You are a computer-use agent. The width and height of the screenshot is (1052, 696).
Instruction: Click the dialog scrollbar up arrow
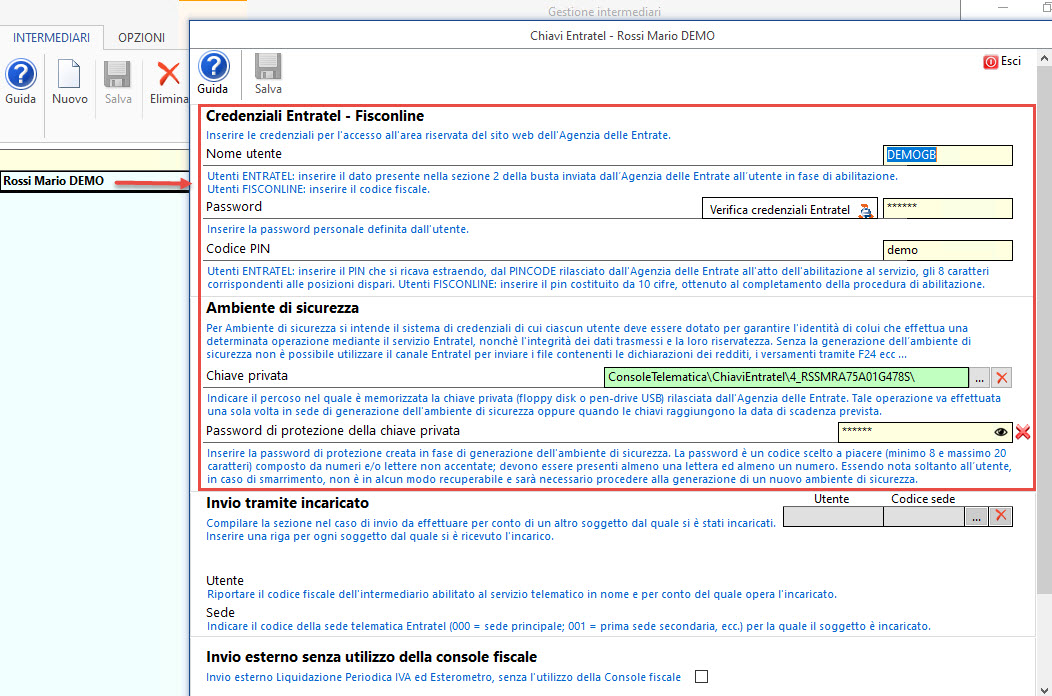coord(1044,59)
